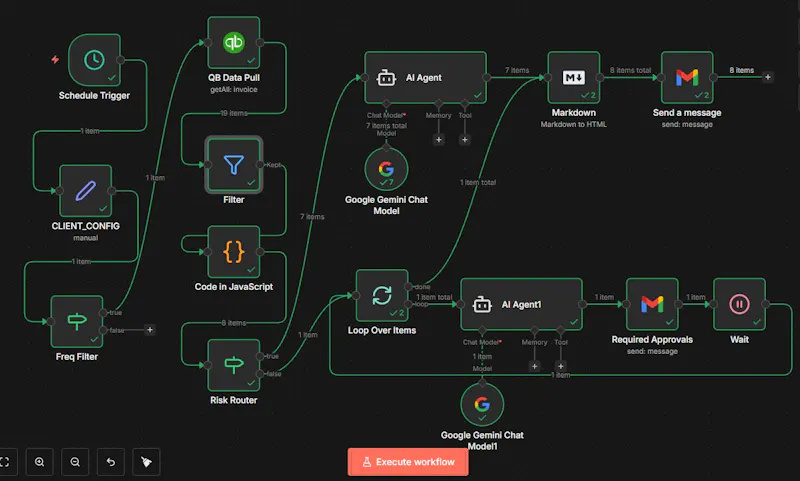Select the CLIENT_CONFIG pencil node

tap(86, 191)
